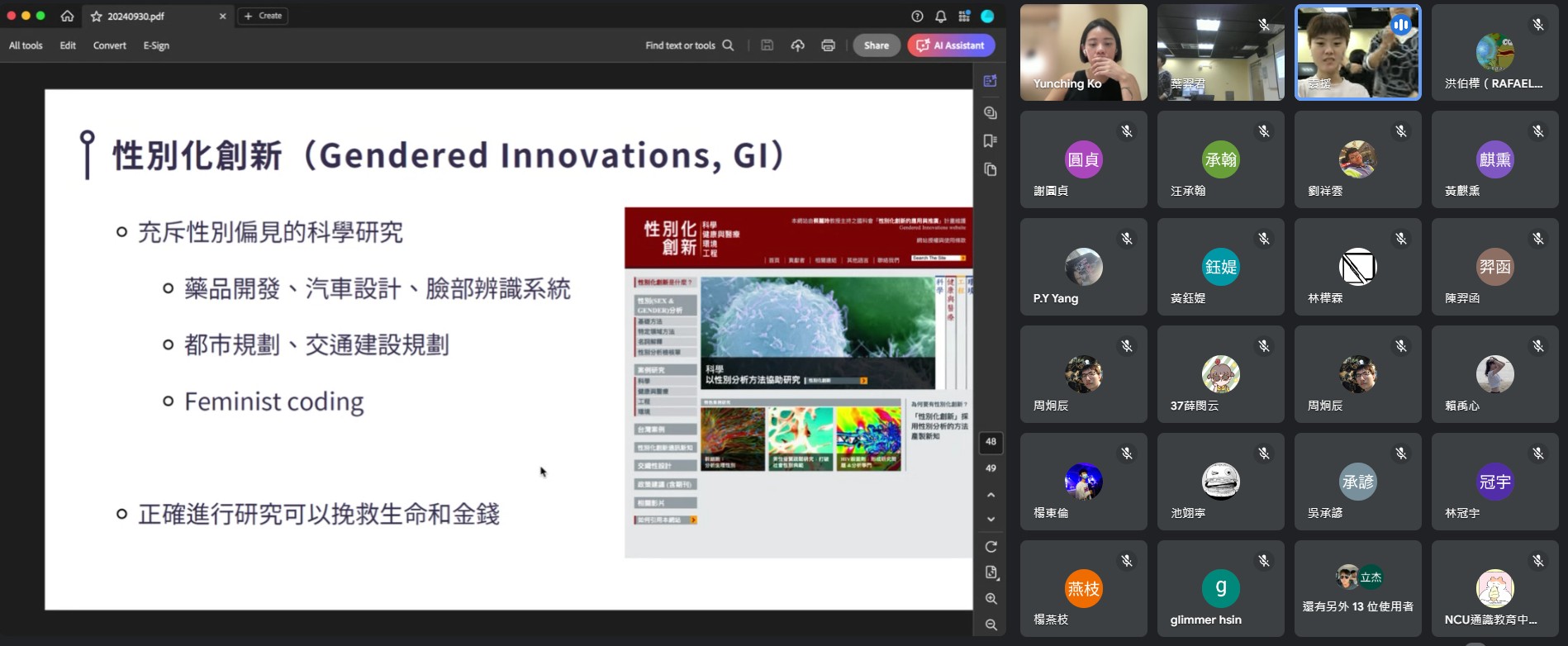
Task: Click the muted mic icon on 洪伯樺's tile
Action: click(x=1537, y=25)
